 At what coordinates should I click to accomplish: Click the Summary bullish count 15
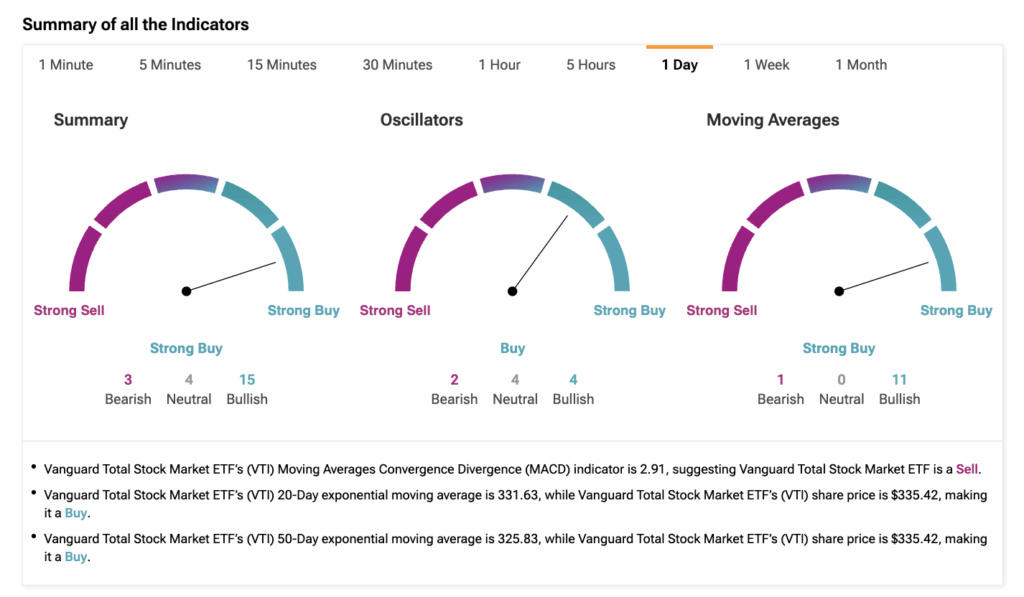pos(247,379)
